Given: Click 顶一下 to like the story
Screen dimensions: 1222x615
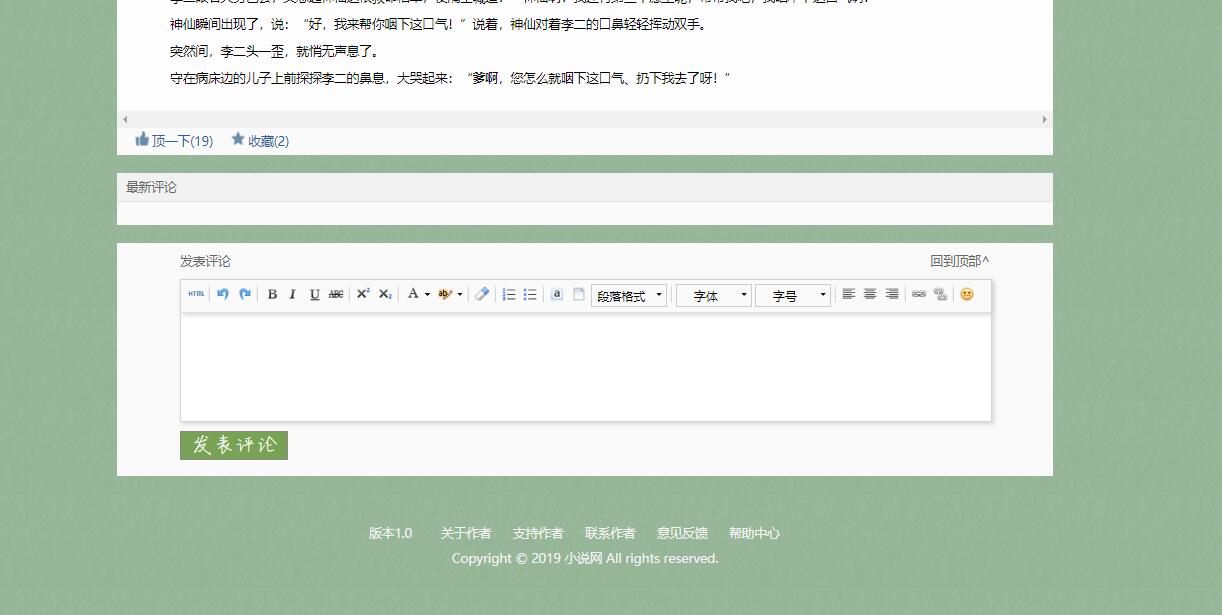Looking at the screenshot, I should pyautogui.click(x=175, y=141).
